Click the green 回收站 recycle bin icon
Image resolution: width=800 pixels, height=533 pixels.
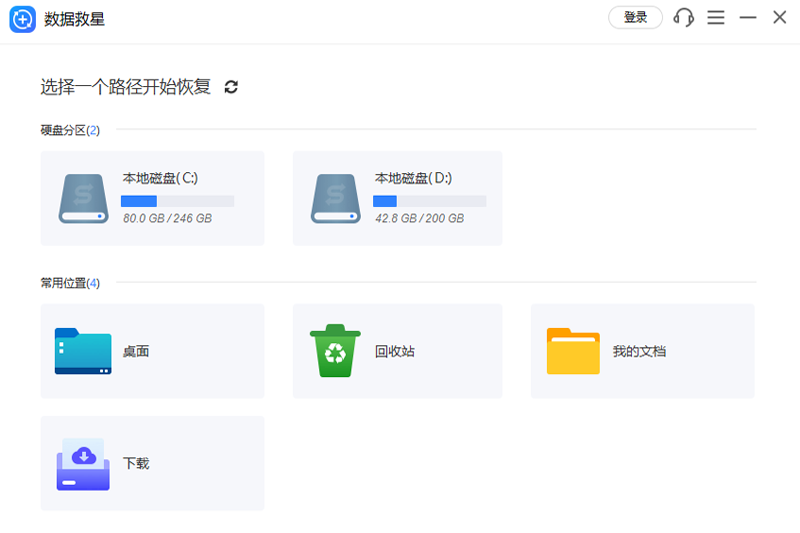click(x=335, y=351)
